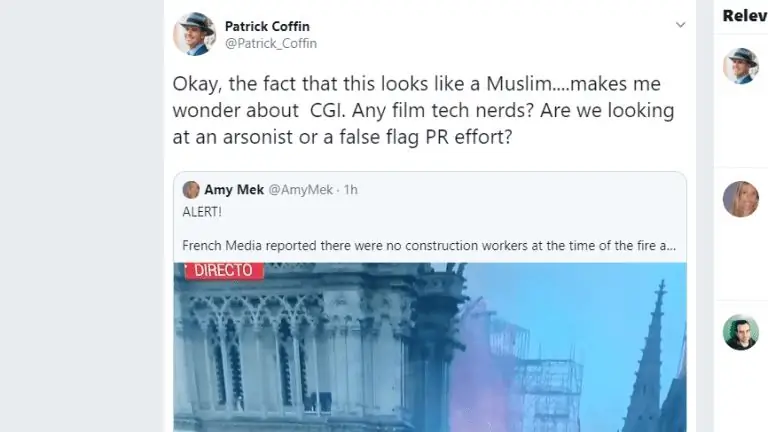The width and height of the screenshot is (768, 432).
Task: Click the truncated ellipsis ending the quoted text
Action: pos(671,246)
